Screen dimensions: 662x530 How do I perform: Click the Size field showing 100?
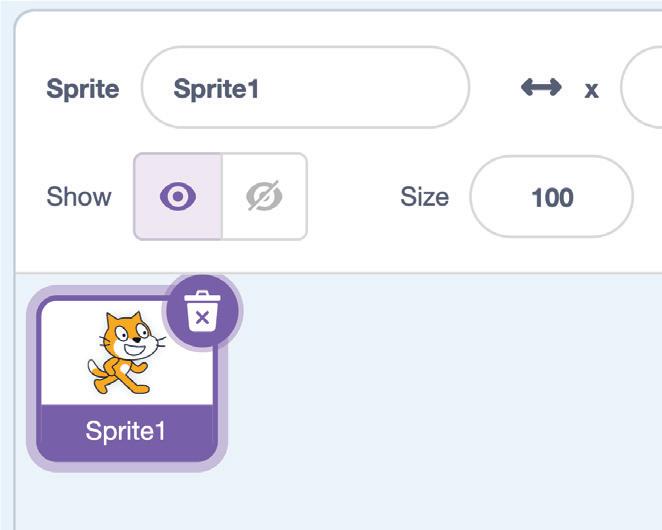551,197
